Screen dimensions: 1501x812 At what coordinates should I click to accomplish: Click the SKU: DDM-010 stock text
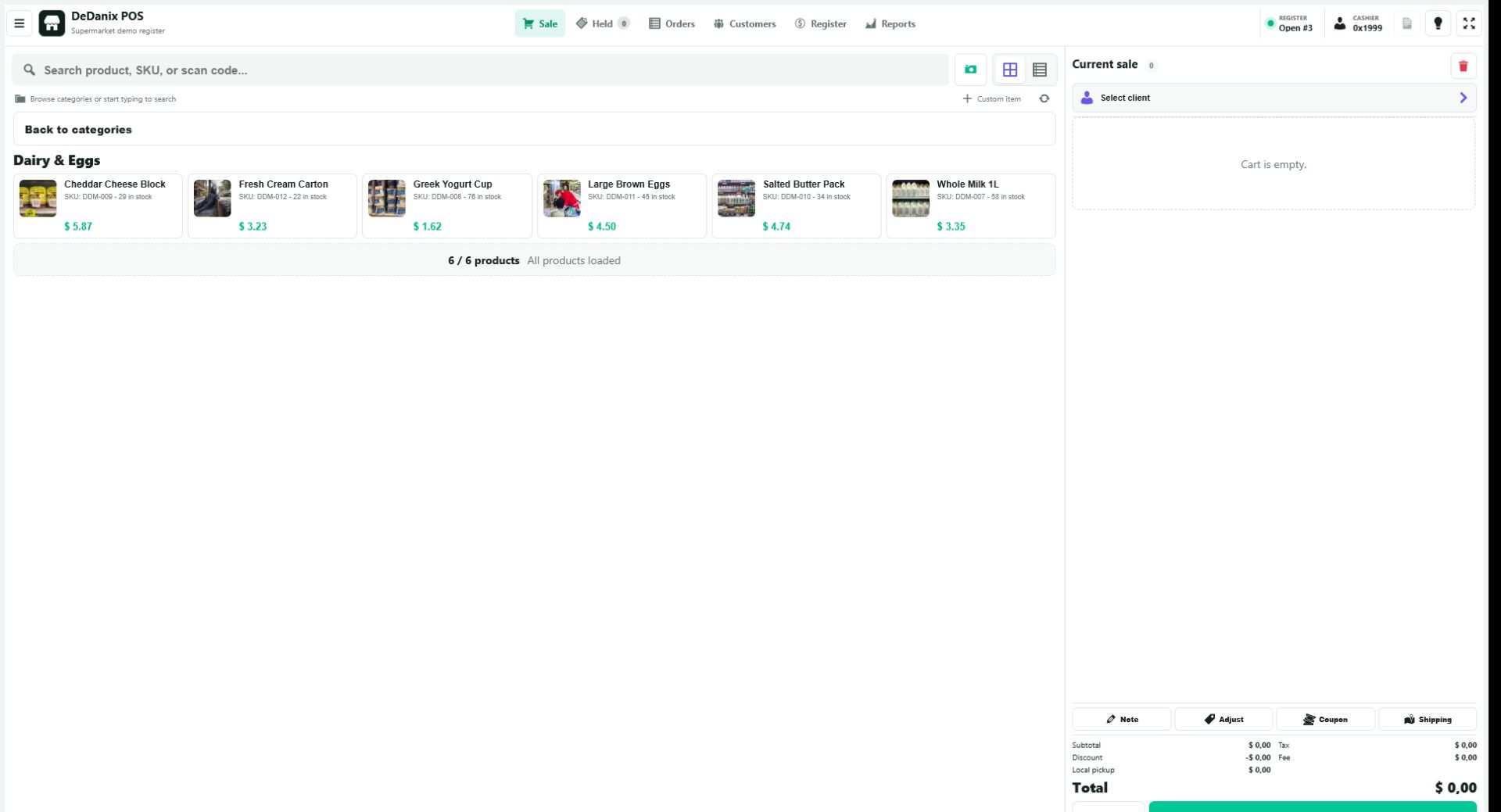pos(806,197)
